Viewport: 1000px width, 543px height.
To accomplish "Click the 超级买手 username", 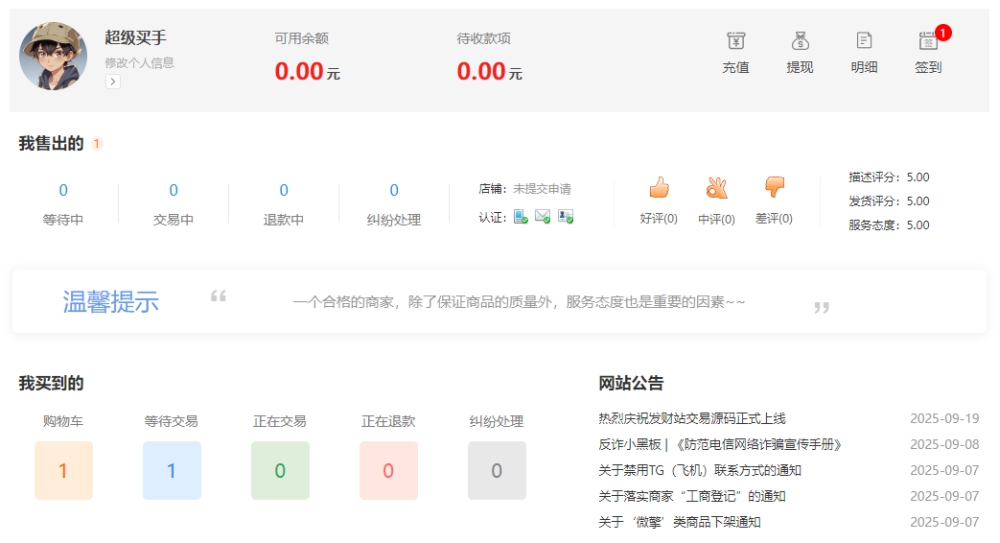I will point(136,38).
